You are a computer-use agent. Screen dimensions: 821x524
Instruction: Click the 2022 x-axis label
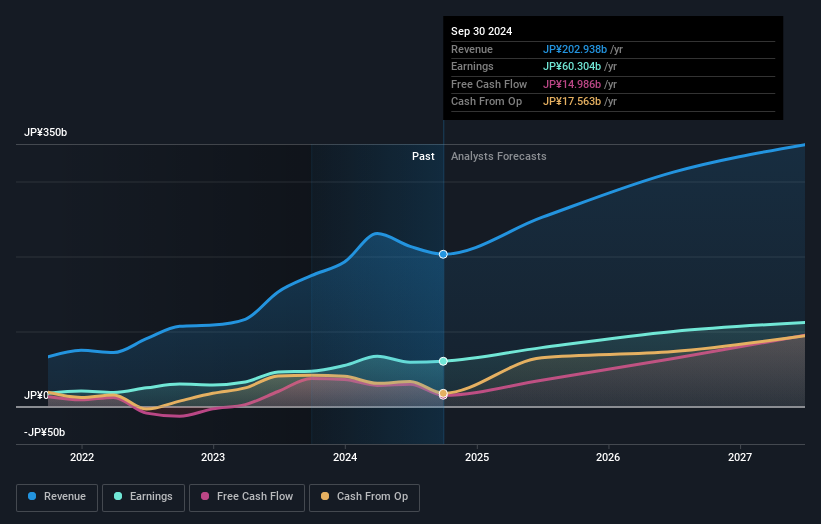pos(82,458)
